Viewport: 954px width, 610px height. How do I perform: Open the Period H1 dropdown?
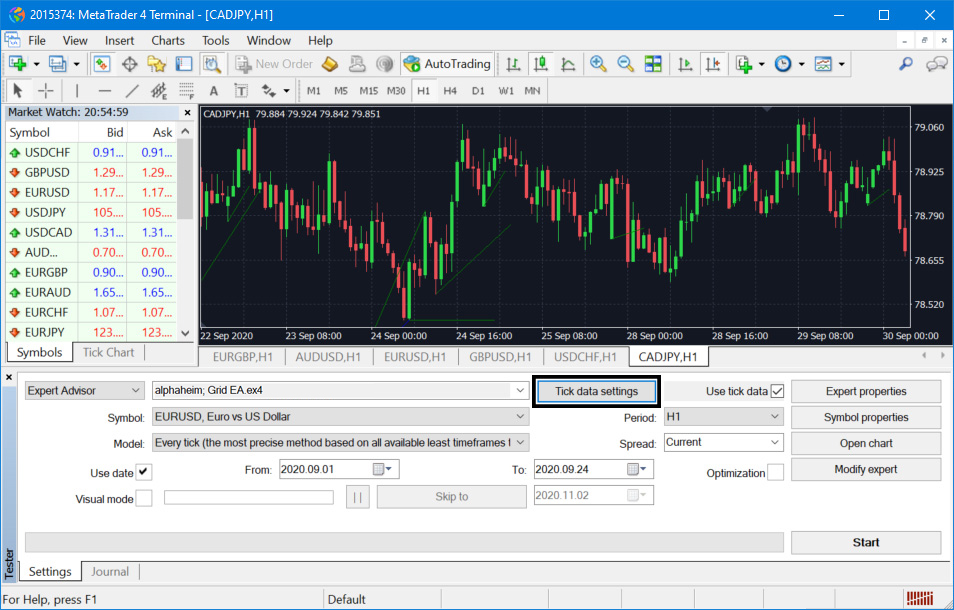pos(723,417)
